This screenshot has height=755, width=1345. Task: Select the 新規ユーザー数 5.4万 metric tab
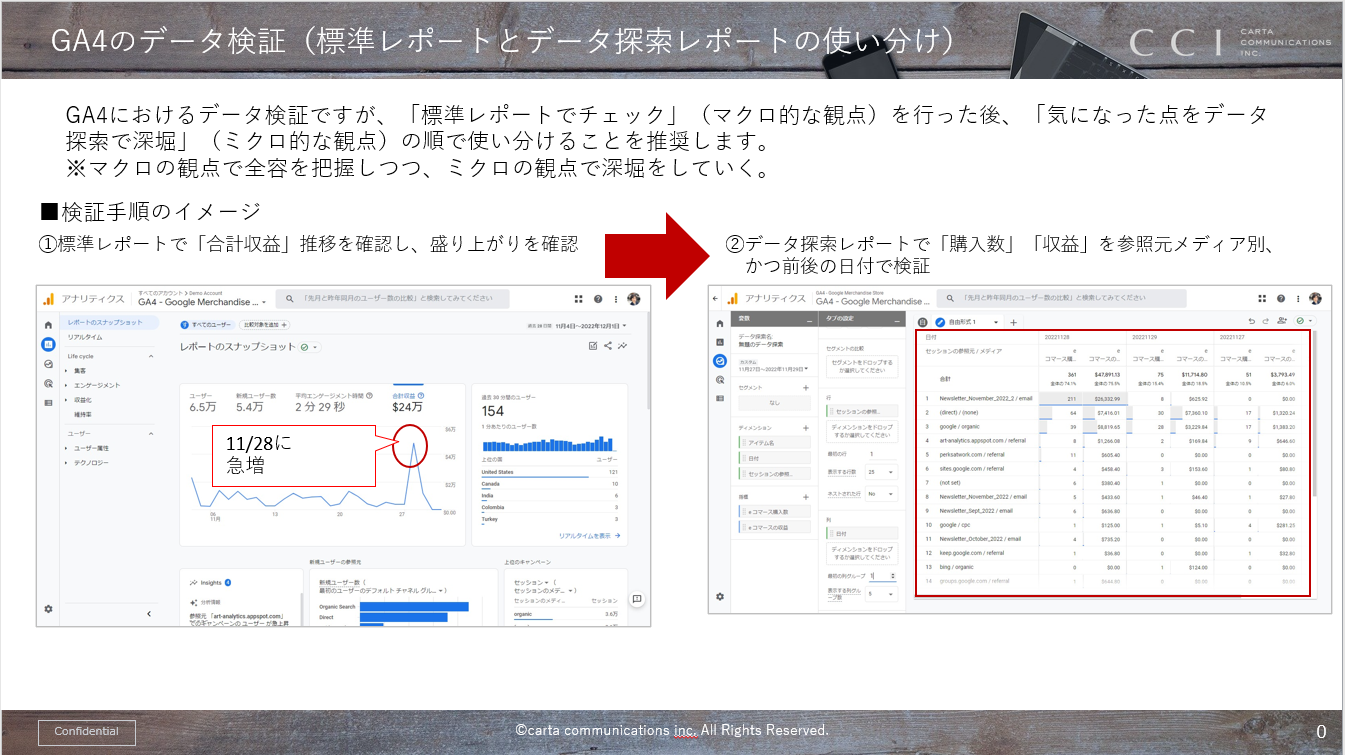pos(255,402)
